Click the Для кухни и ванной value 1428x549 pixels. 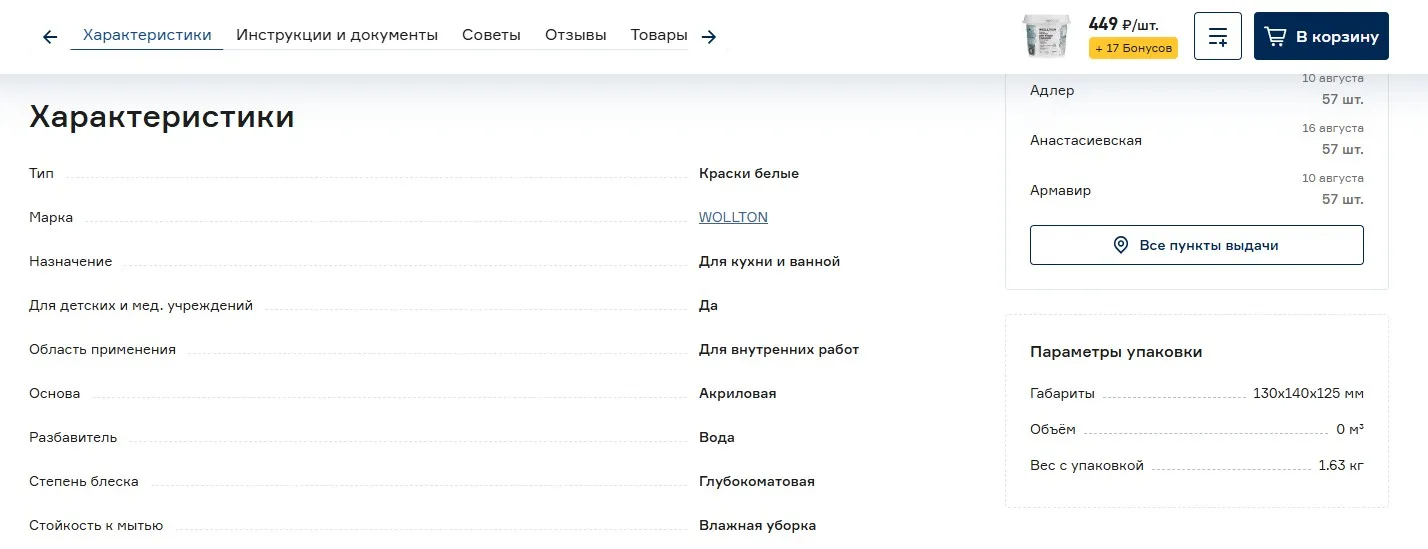click(x=769, y=261)
